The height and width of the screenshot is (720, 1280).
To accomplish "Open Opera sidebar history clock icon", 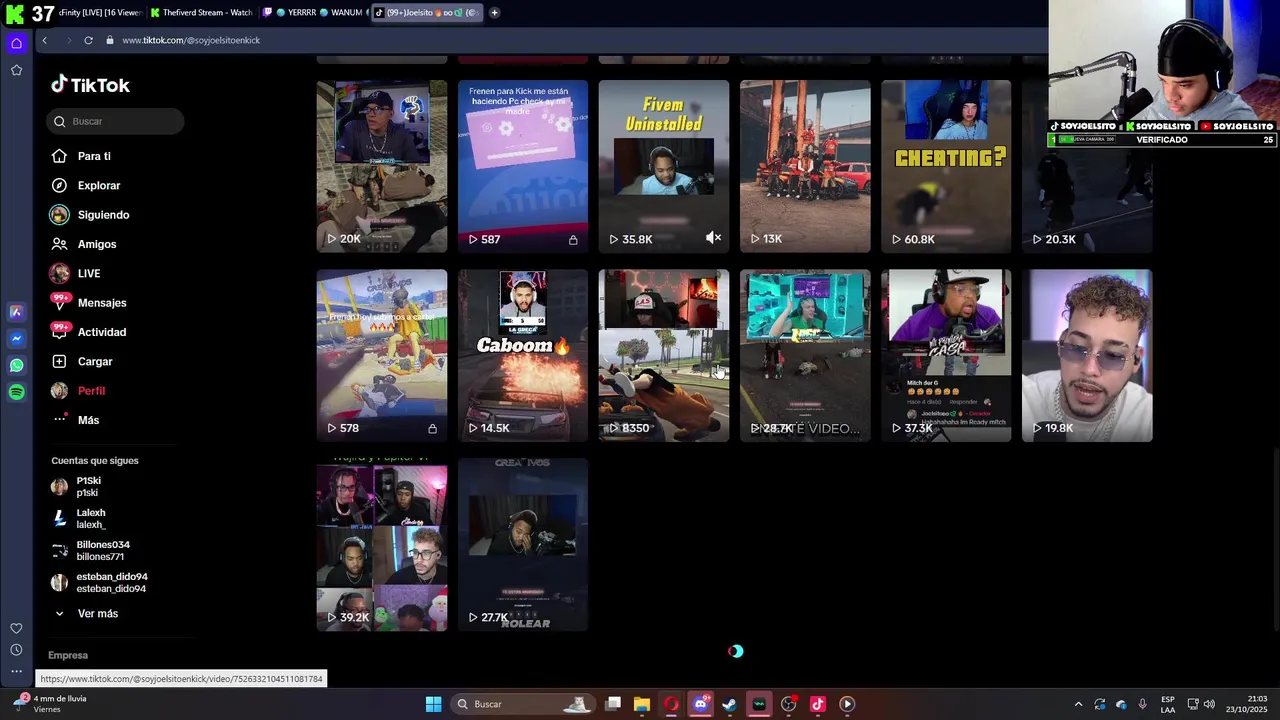I will [16, 650].
